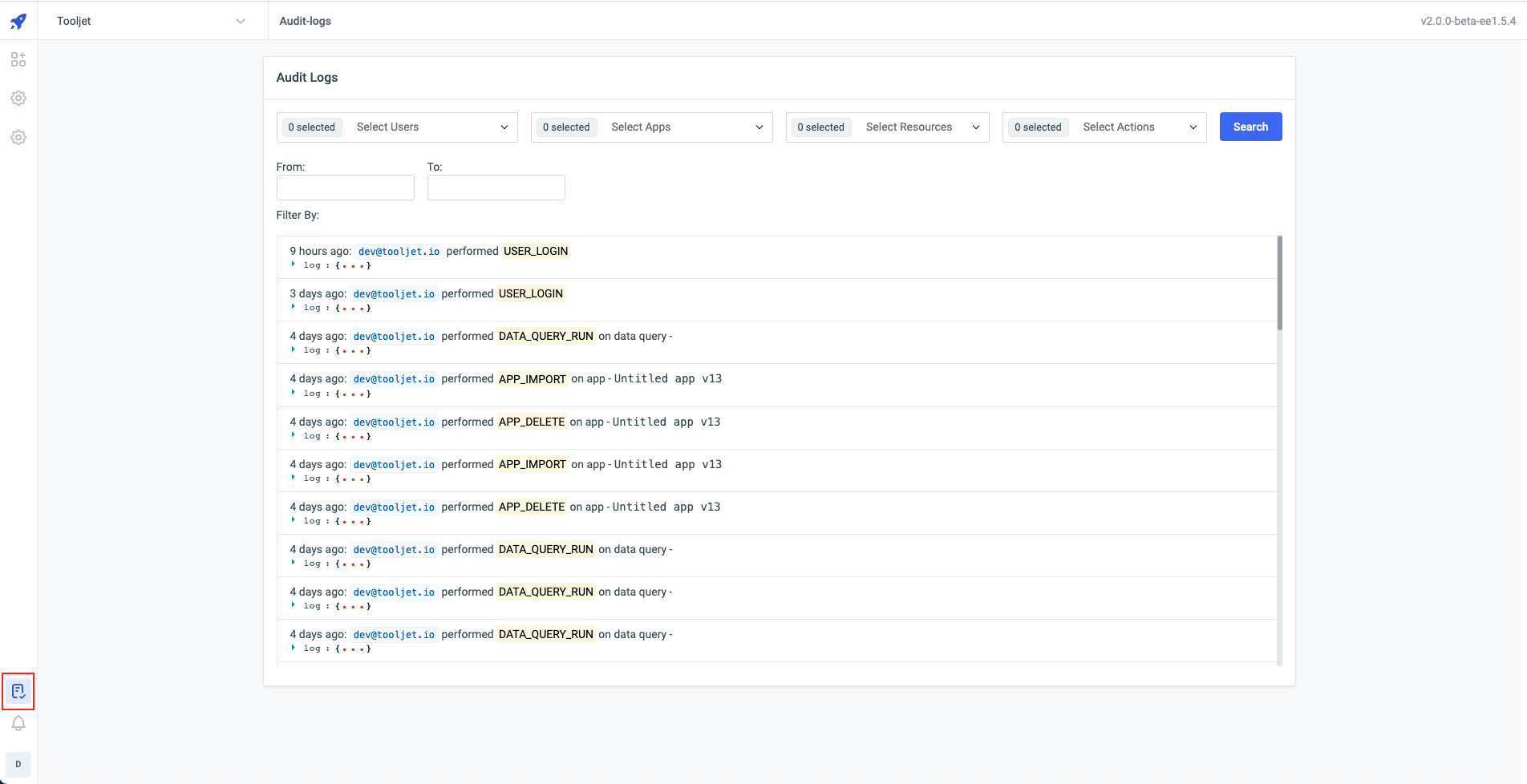Expand log of second APP_IMPORT entry

(294, 478)
